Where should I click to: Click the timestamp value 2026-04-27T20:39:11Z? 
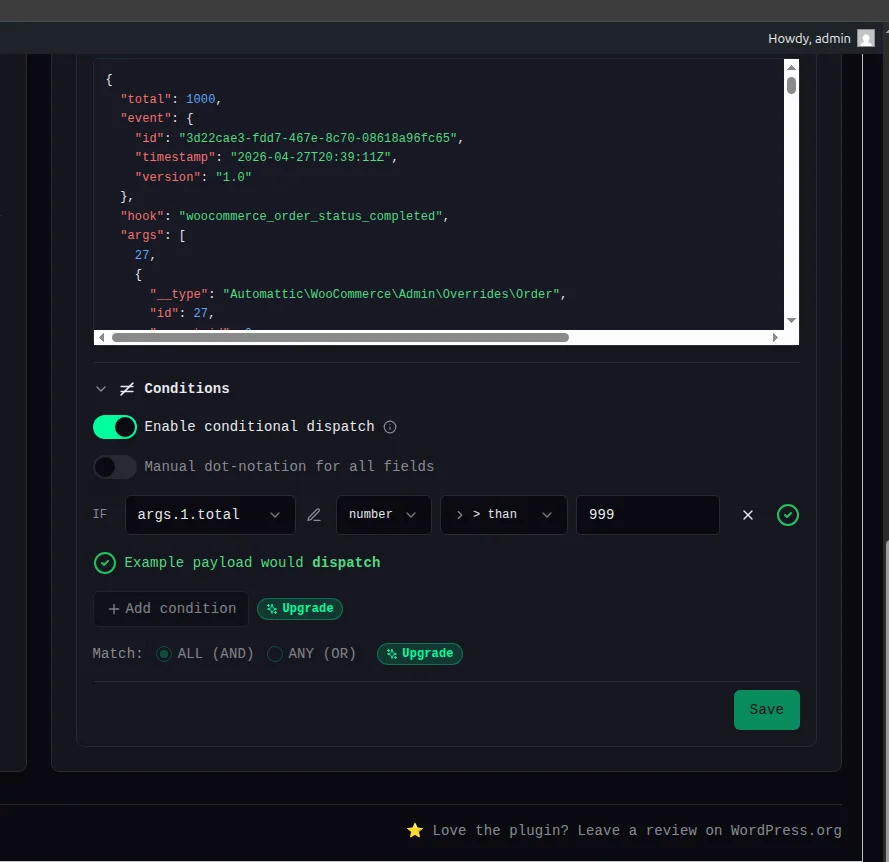pyautogui.click(x=311, y=157)
